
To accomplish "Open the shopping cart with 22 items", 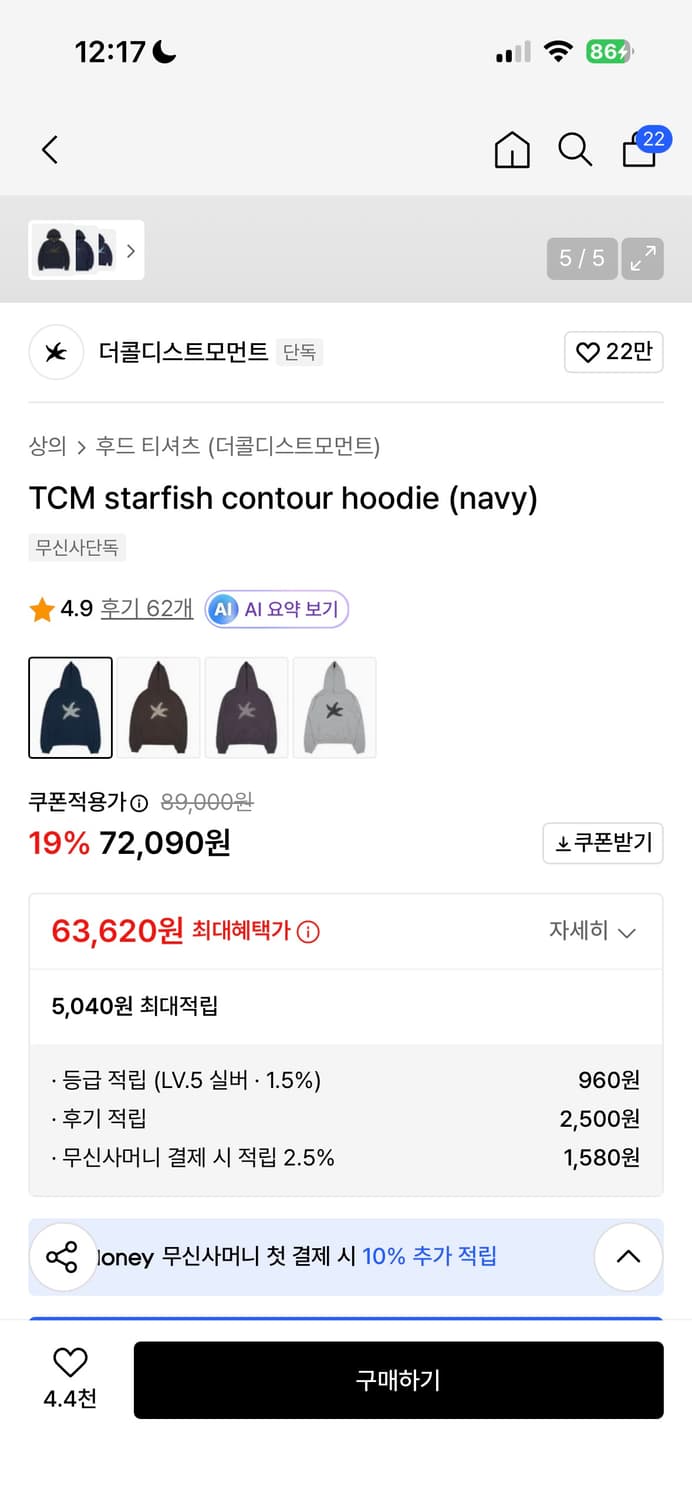I will click(x=639, y=149).
